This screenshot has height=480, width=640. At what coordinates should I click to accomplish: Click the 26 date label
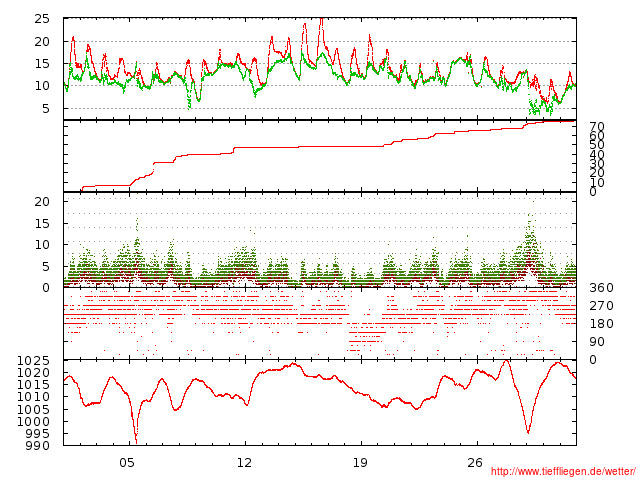(475, 462)
